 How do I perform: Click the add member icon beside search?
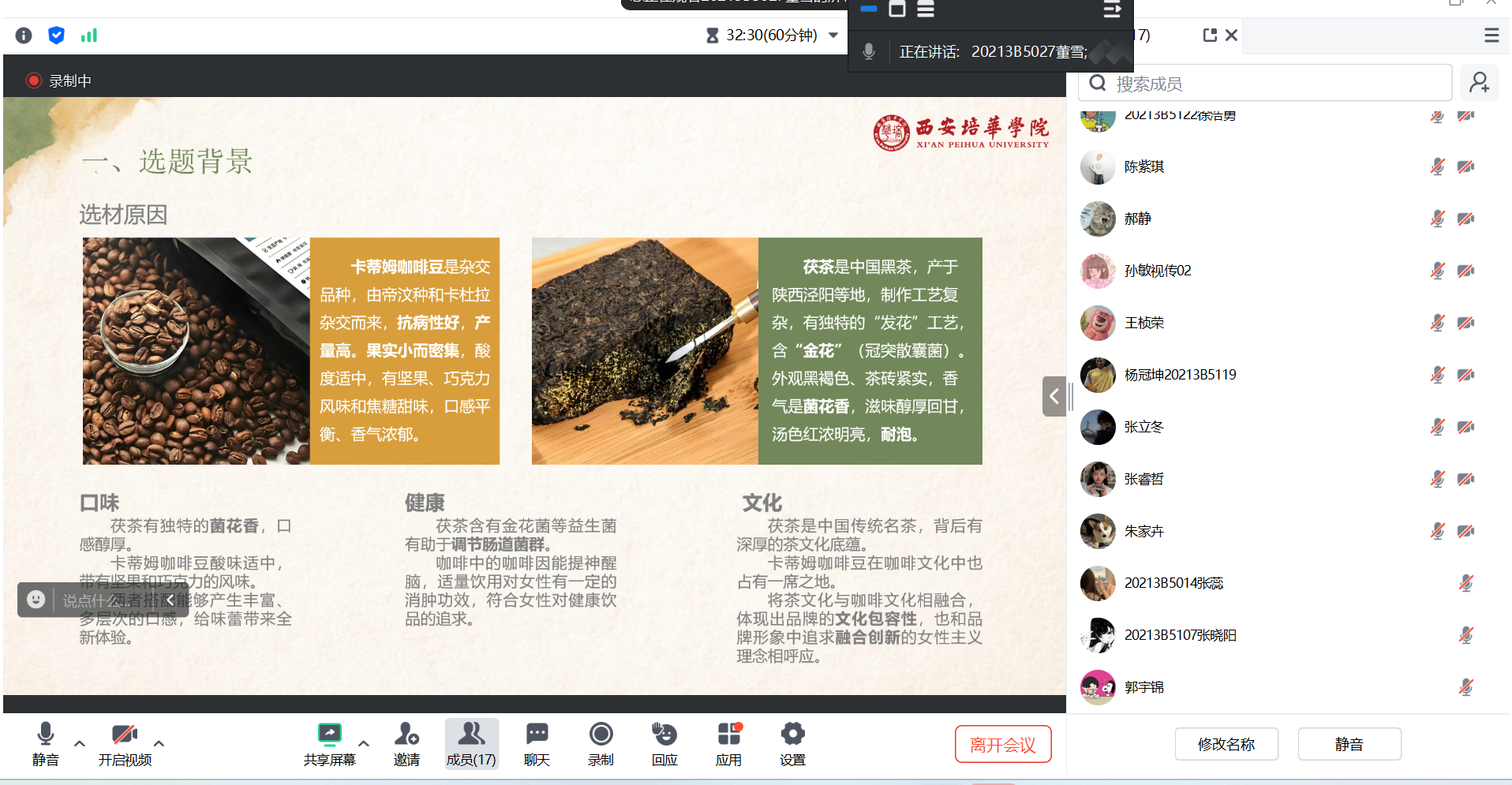[x=1479, y=83]
